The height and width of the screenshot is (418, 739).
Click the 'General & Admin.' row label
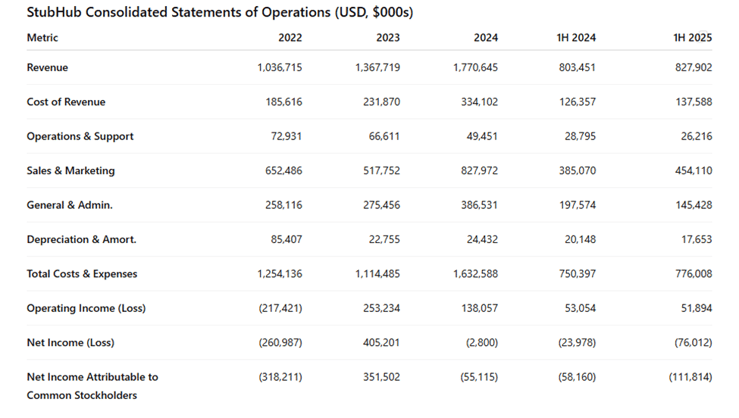click(x=70, y=205)
